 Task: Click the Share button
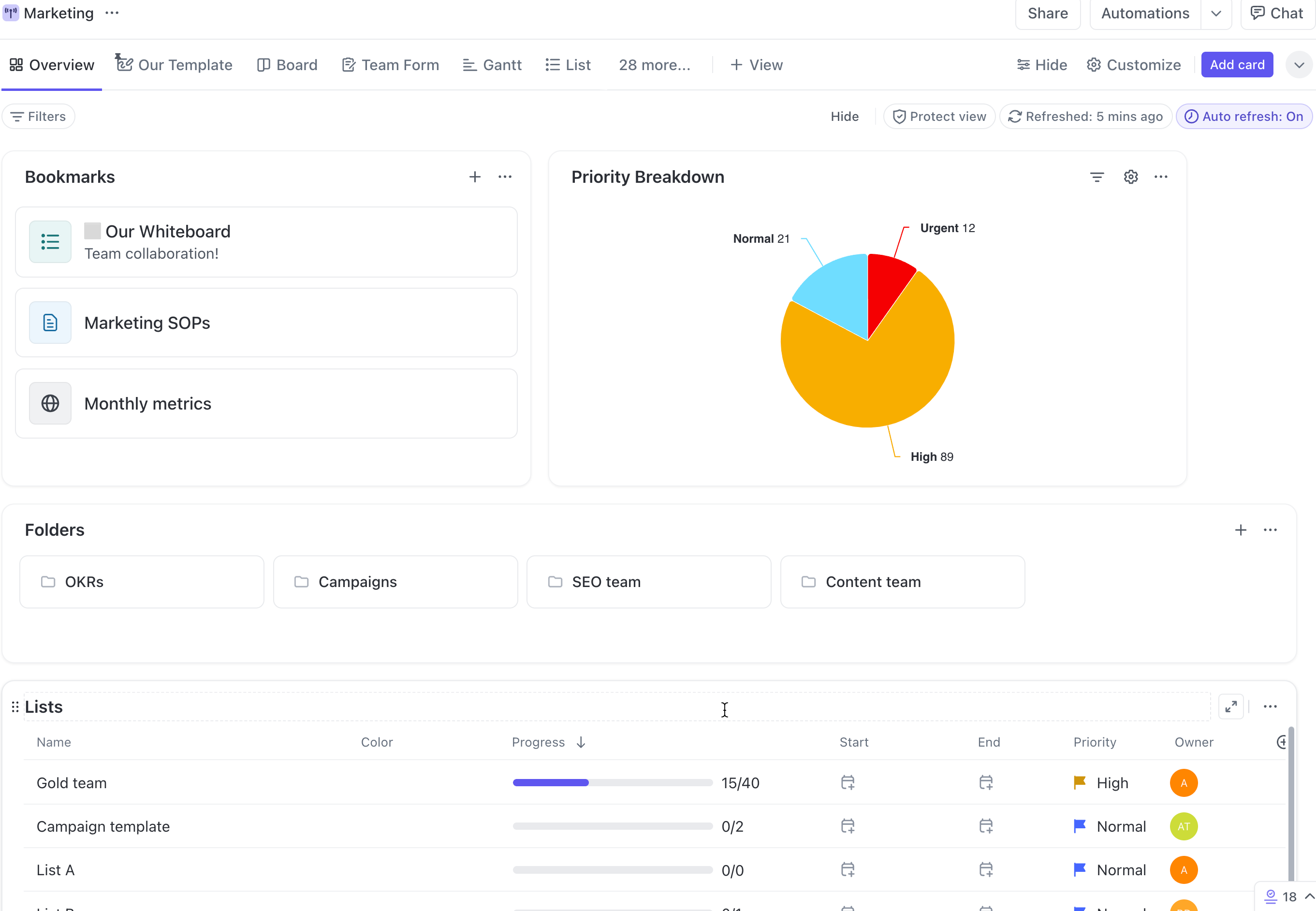(1047, 13)
